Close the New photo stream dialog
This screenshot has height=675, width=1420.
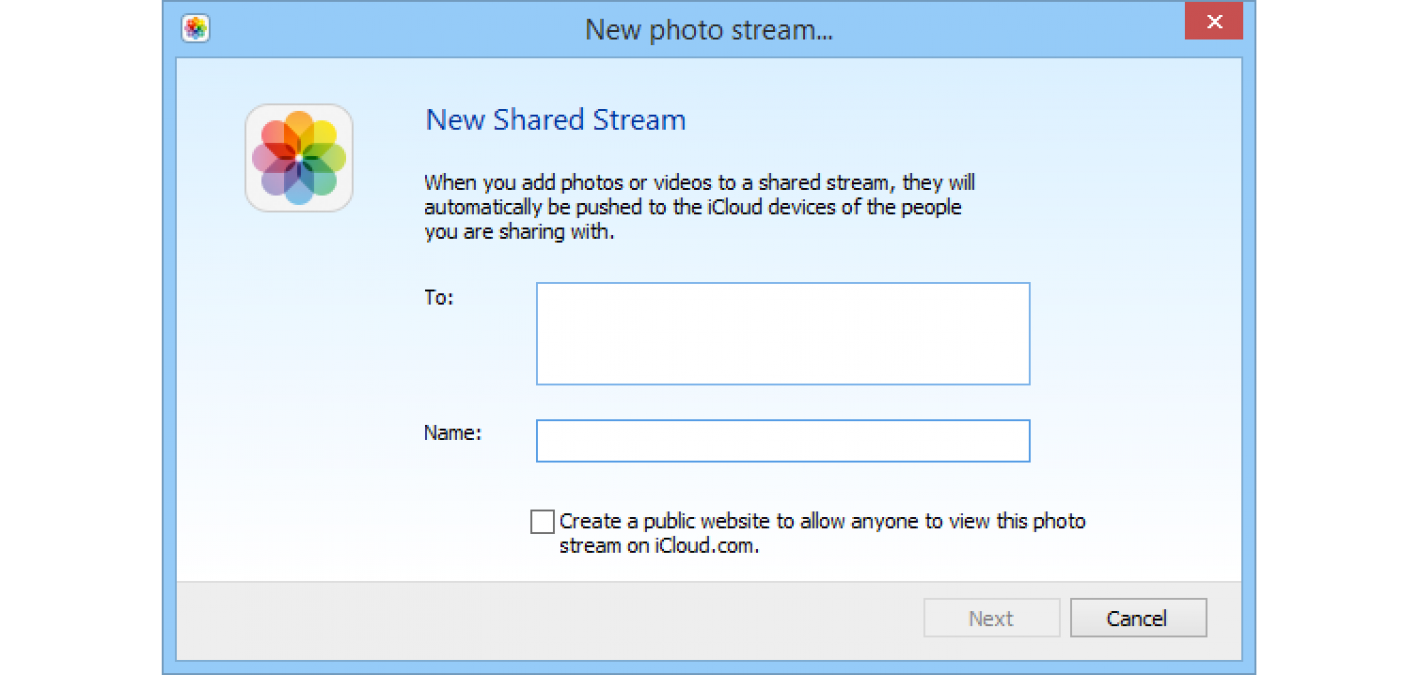[x=1213, y=22]
